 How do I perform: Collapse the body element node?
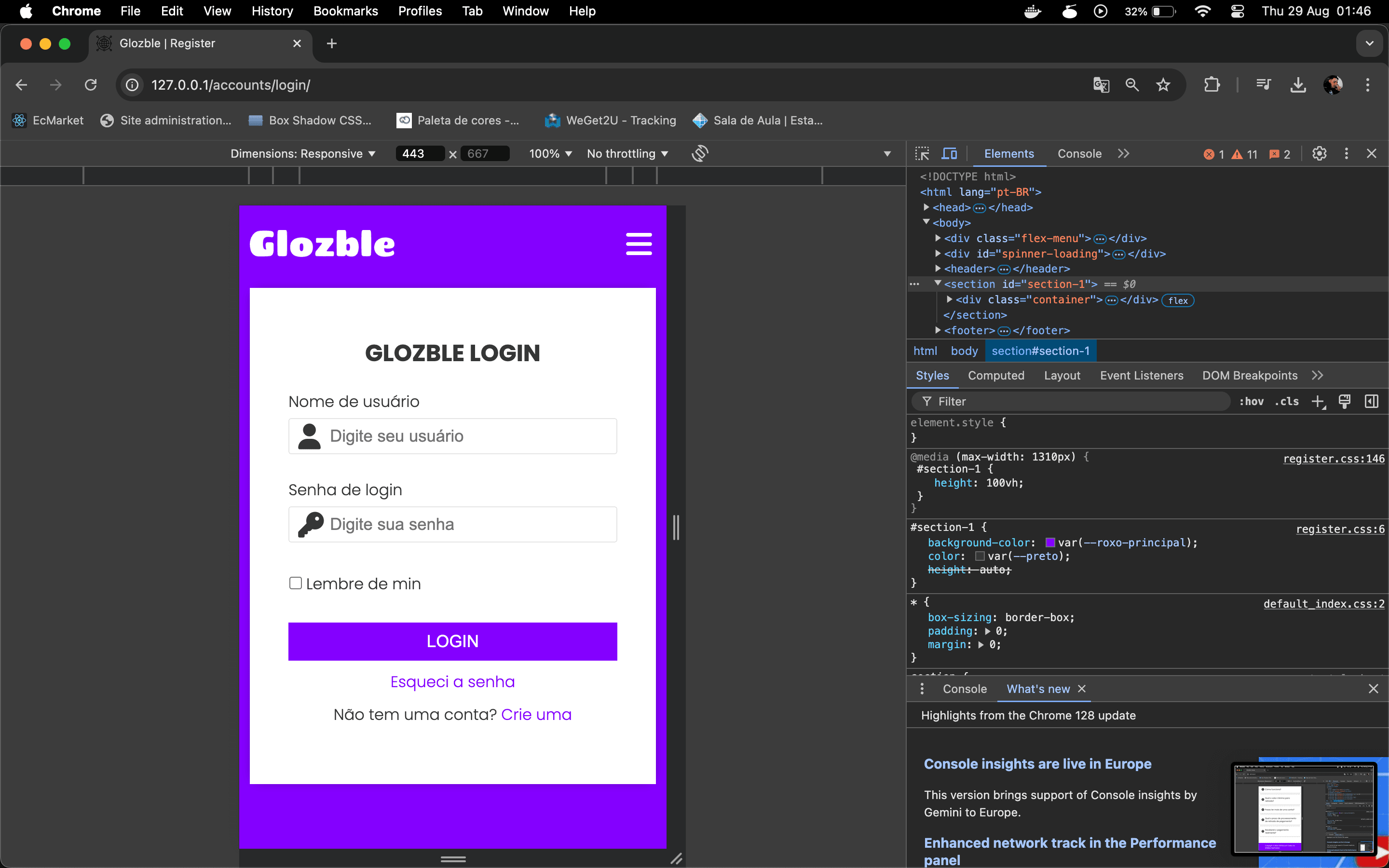(926, 222)
